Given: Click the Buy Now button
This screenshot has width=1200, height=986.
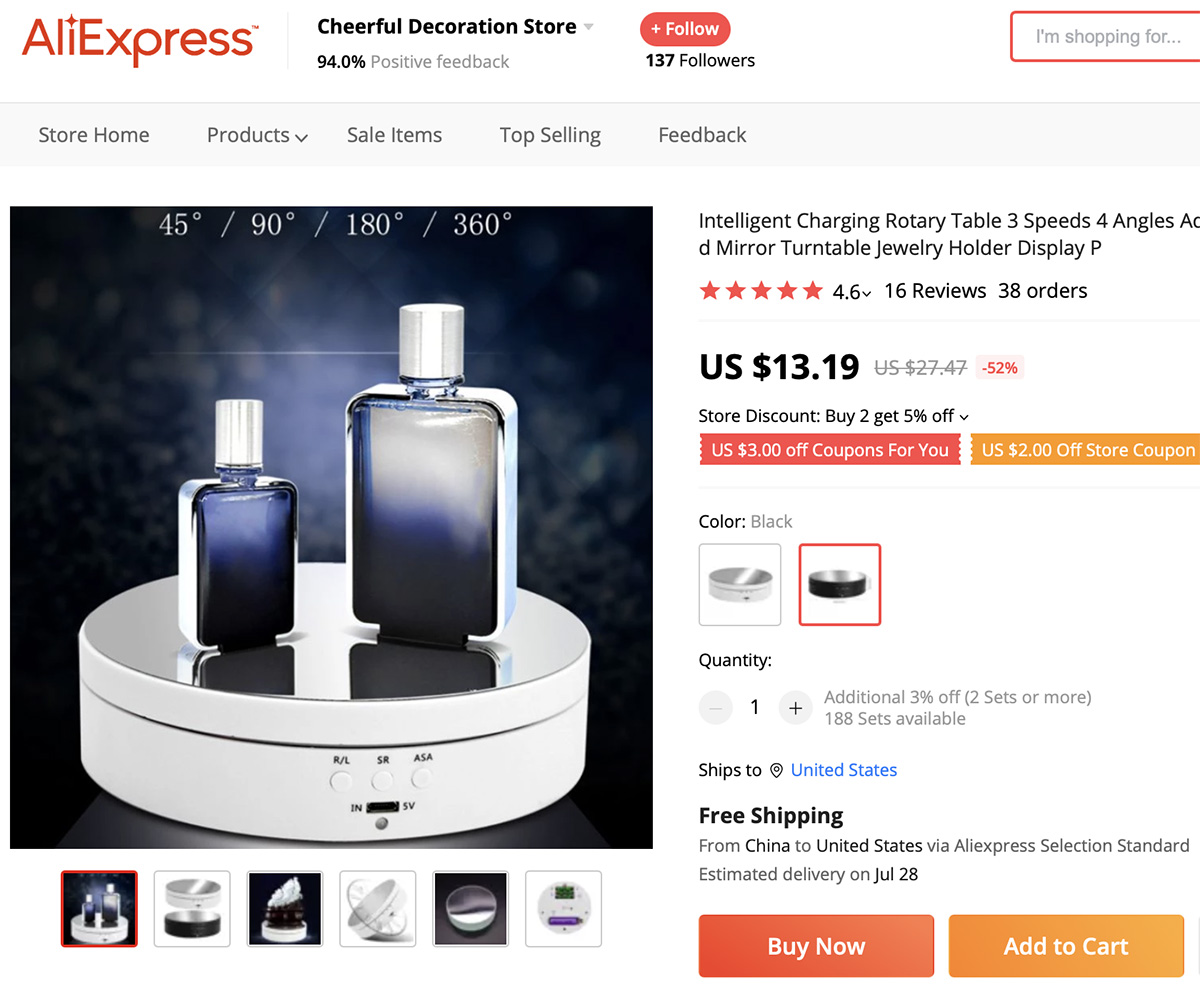Looking at the screenshot, I should click(x=816, y=946).
